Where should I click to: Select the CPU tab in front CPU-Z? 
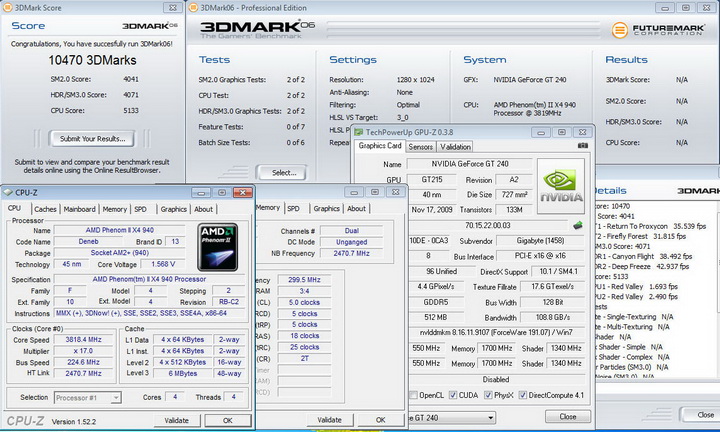[x=15, y=208]
